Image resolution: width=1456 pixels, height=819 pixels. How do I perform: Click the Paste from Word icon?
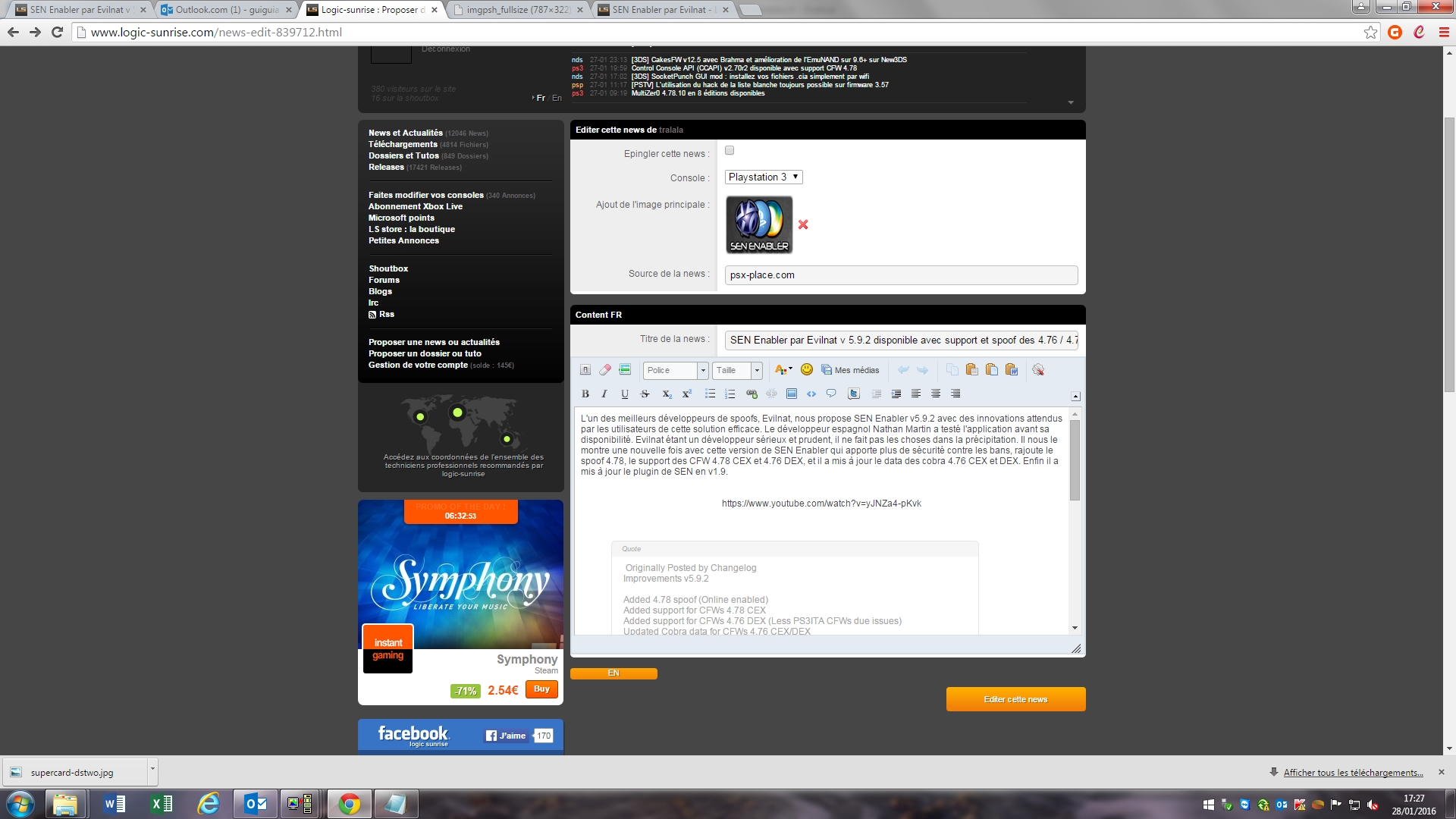pos(1011,369)
